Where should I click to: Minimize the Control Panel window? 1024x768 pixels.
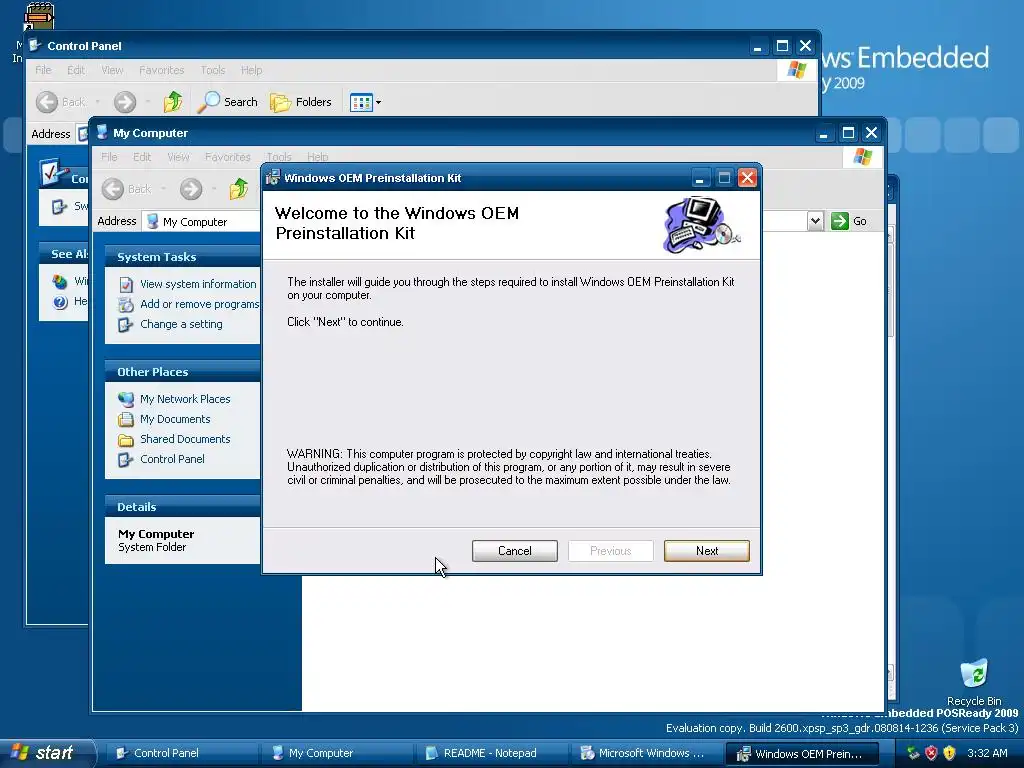pyautogui.click(x=758, y=46)
